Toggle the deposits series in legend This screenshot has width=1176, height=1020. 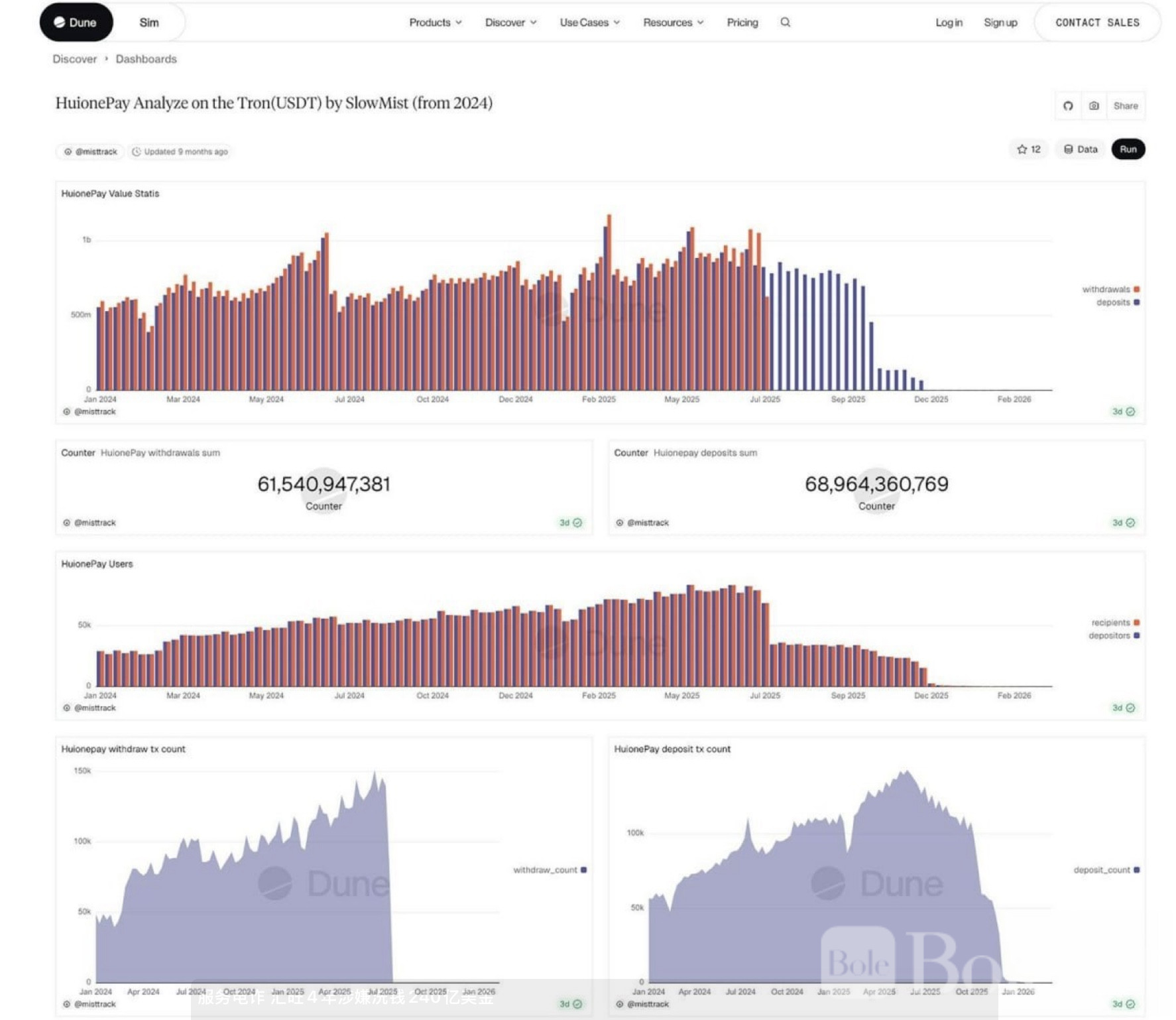(1117, 302)
